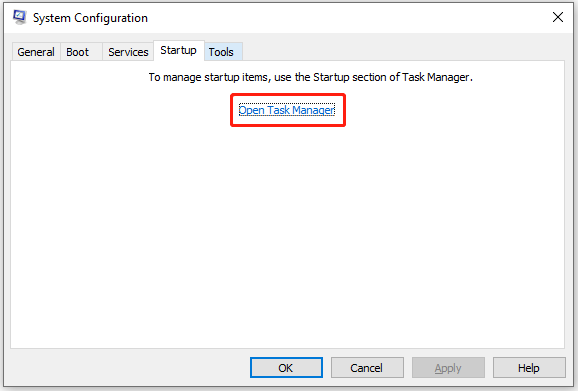Go to the Tools tab

[x=221, y=52]
